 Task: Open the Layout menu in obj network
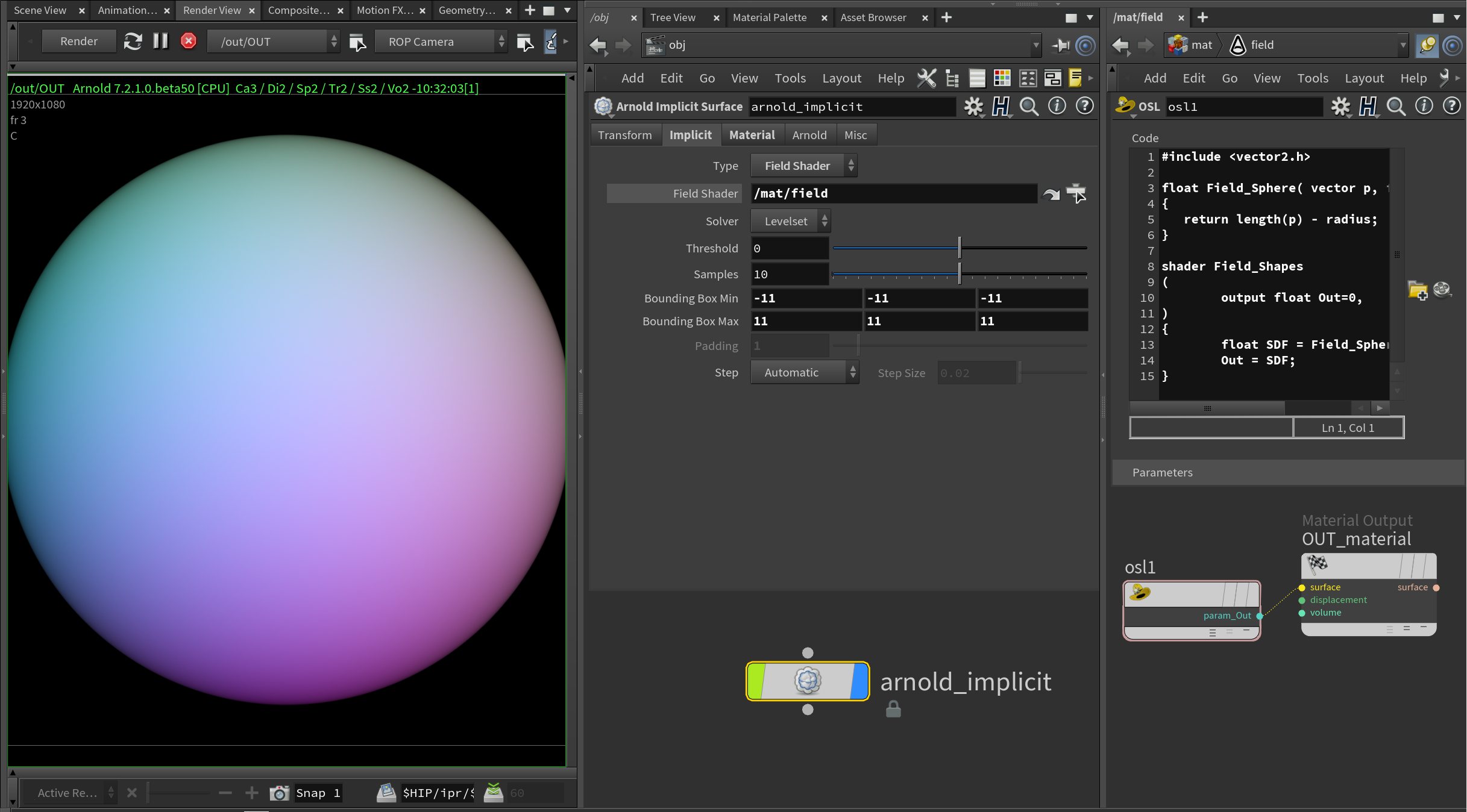click(841, 78)
